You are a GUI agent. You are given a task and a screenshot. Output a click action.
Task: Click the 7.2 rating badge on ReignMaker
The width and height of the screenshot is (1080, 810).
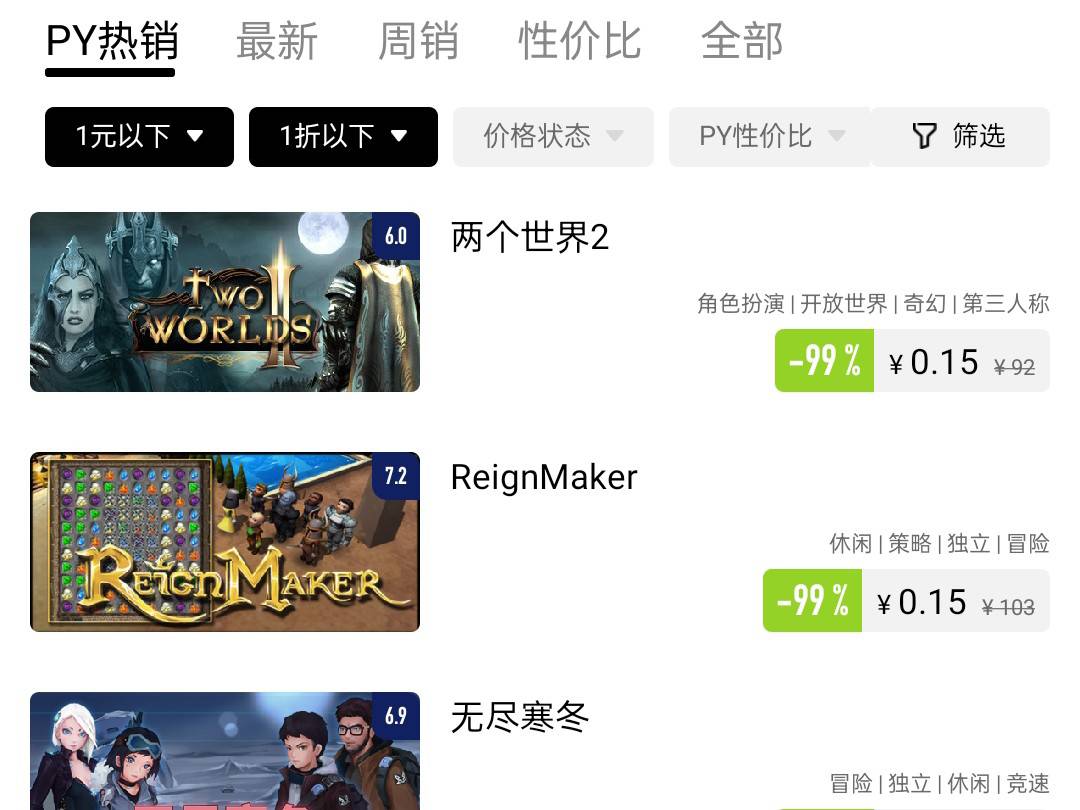click(396, 476)
